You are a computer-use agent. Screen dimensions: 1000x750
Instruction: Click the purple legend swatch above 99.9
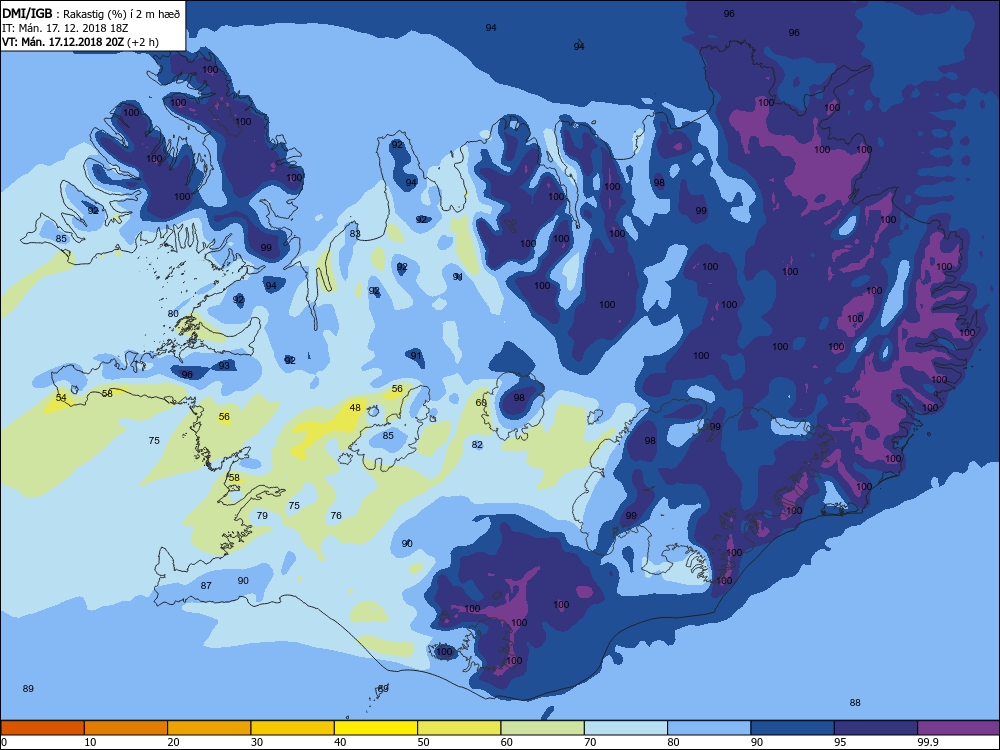coord(959,728)
